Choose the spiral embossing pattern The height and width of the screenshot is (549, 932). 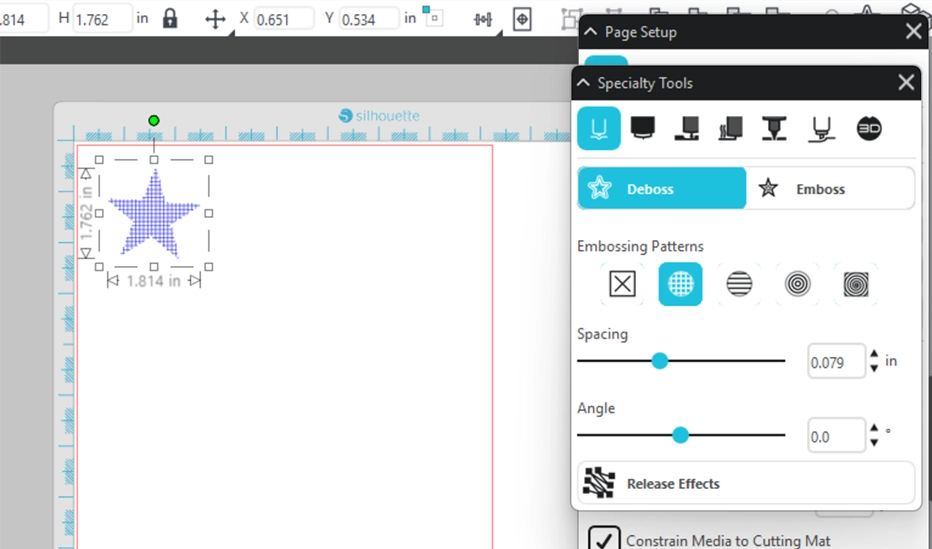pyautogui.click(x=857, y=284)
